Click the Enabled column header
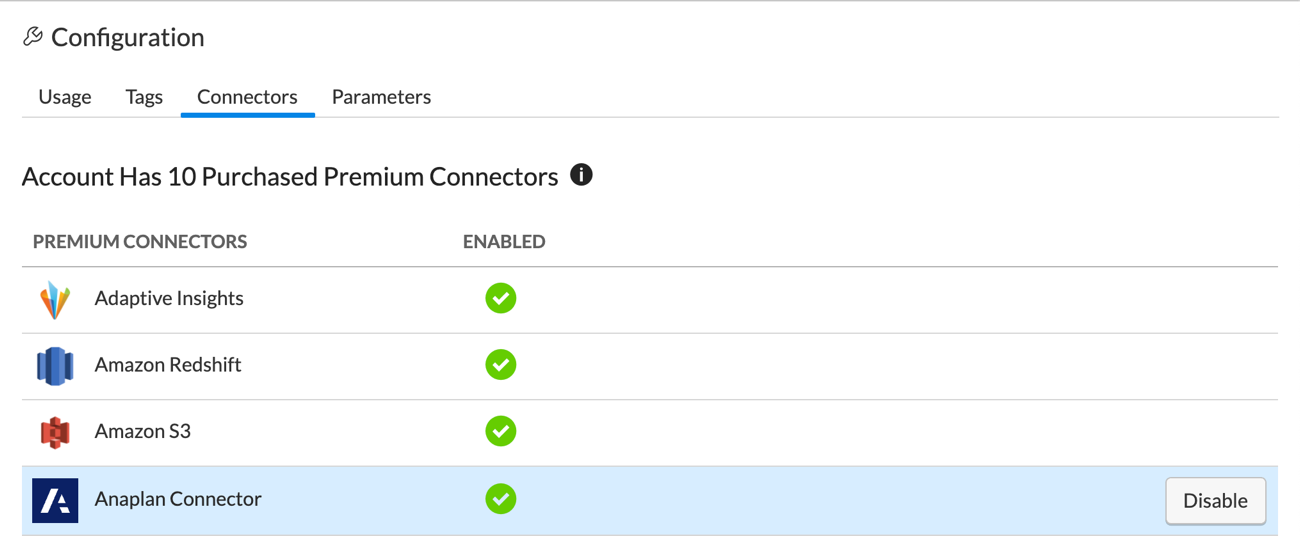The height and width of the screenshot is (536, 1300). tap(504, 242)
